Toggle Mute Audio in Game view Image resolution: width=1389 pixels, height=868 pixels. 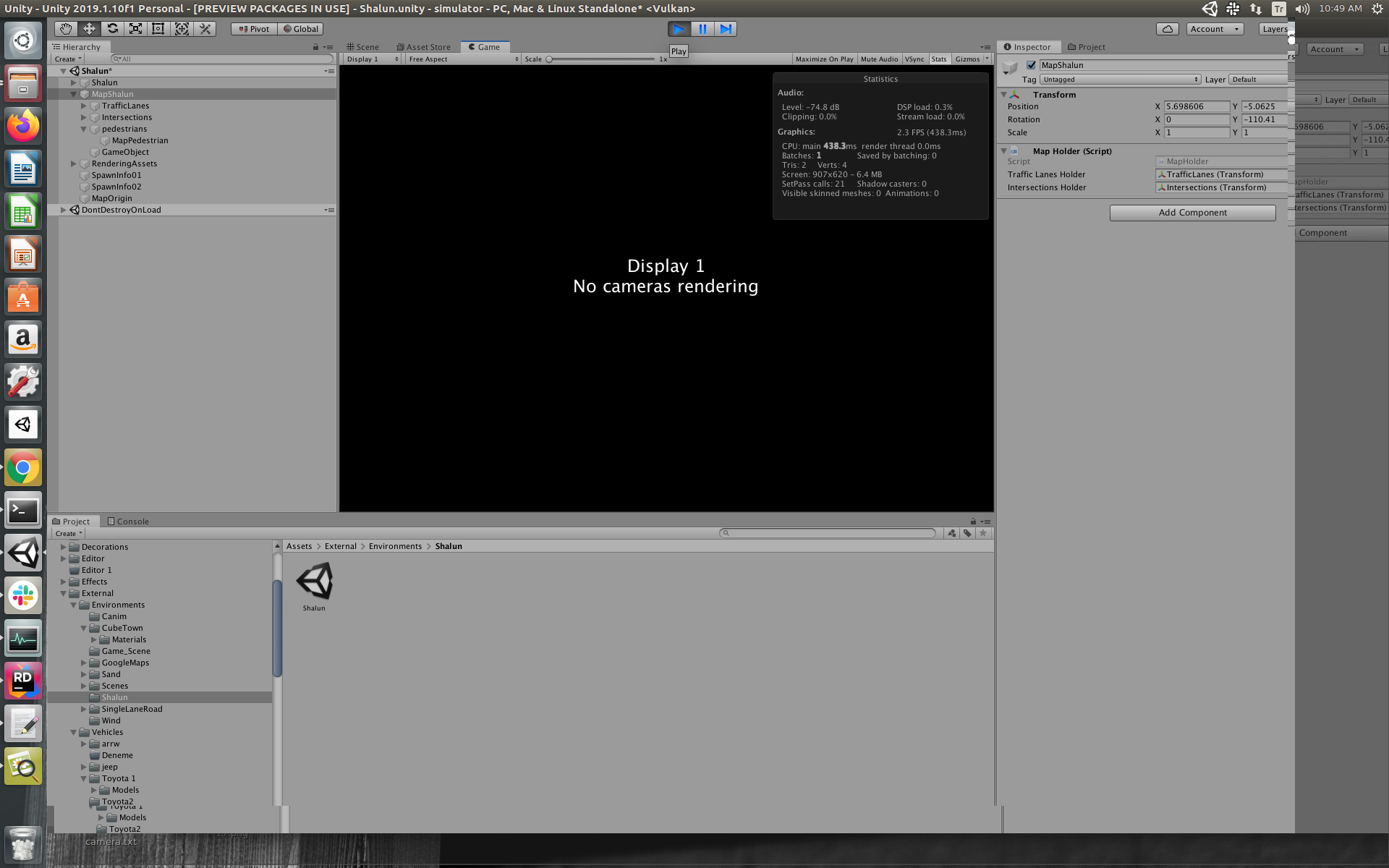(x=879, y=59)
